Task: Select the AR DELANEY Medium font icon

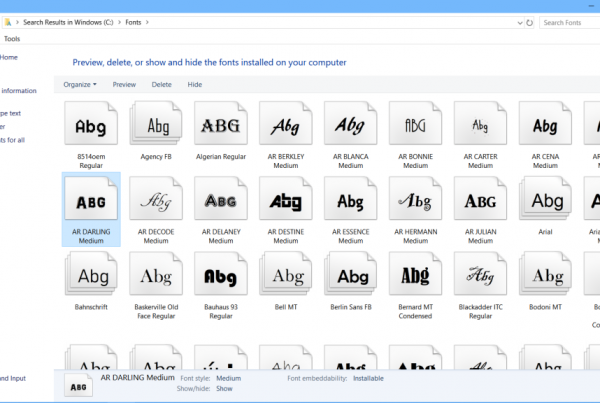Action: pos(221,198)
